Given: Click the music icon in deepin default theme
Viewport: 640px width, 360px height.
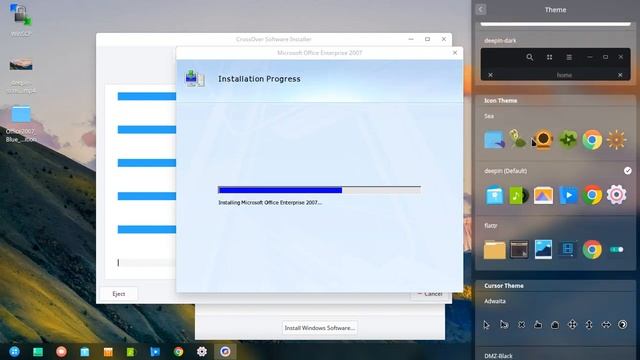Looking at the screenshot, I should coord(518,195).
